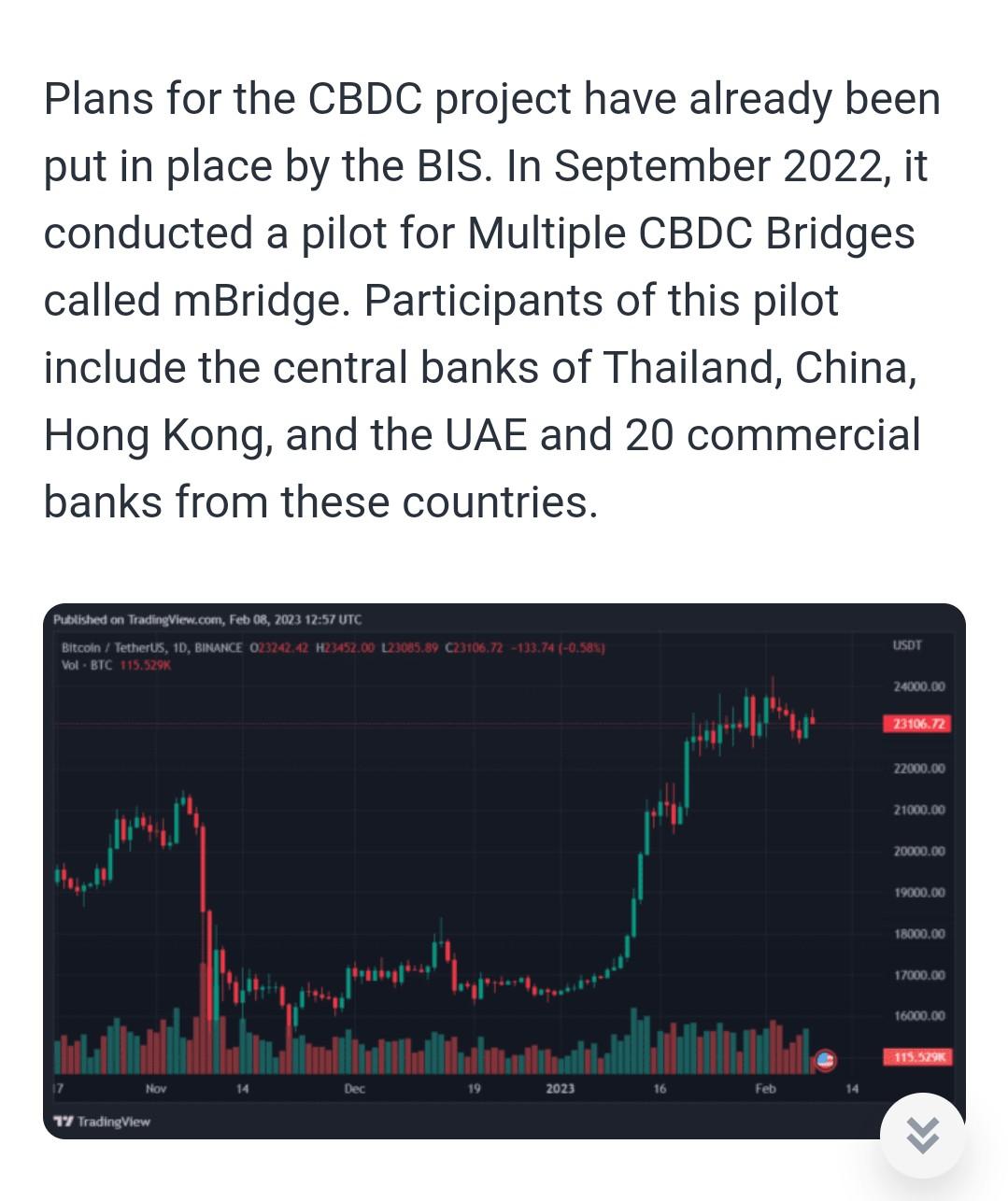Screen dimensions: 1008x1201
Task: Tap the US flag event marker icon
Action: pos(826,1059)
